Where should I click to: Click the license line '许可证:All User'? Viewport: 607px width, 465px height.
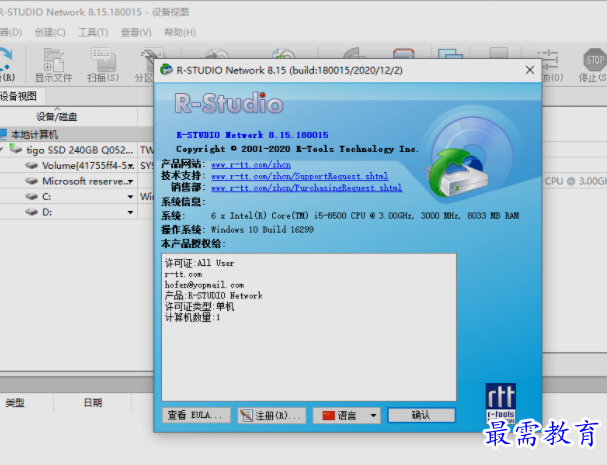[199, 263]
